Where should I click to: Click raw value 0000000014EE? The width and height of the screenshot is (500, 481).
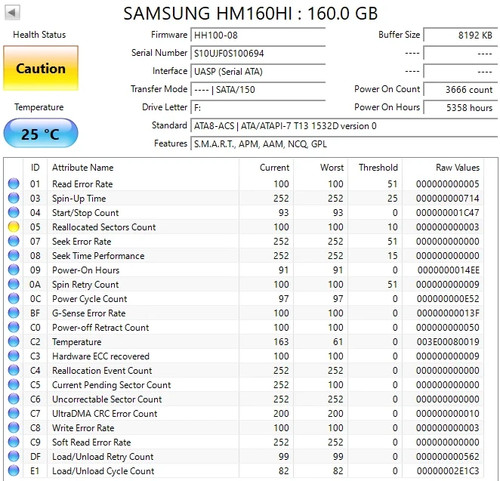(x=448, y=270)
